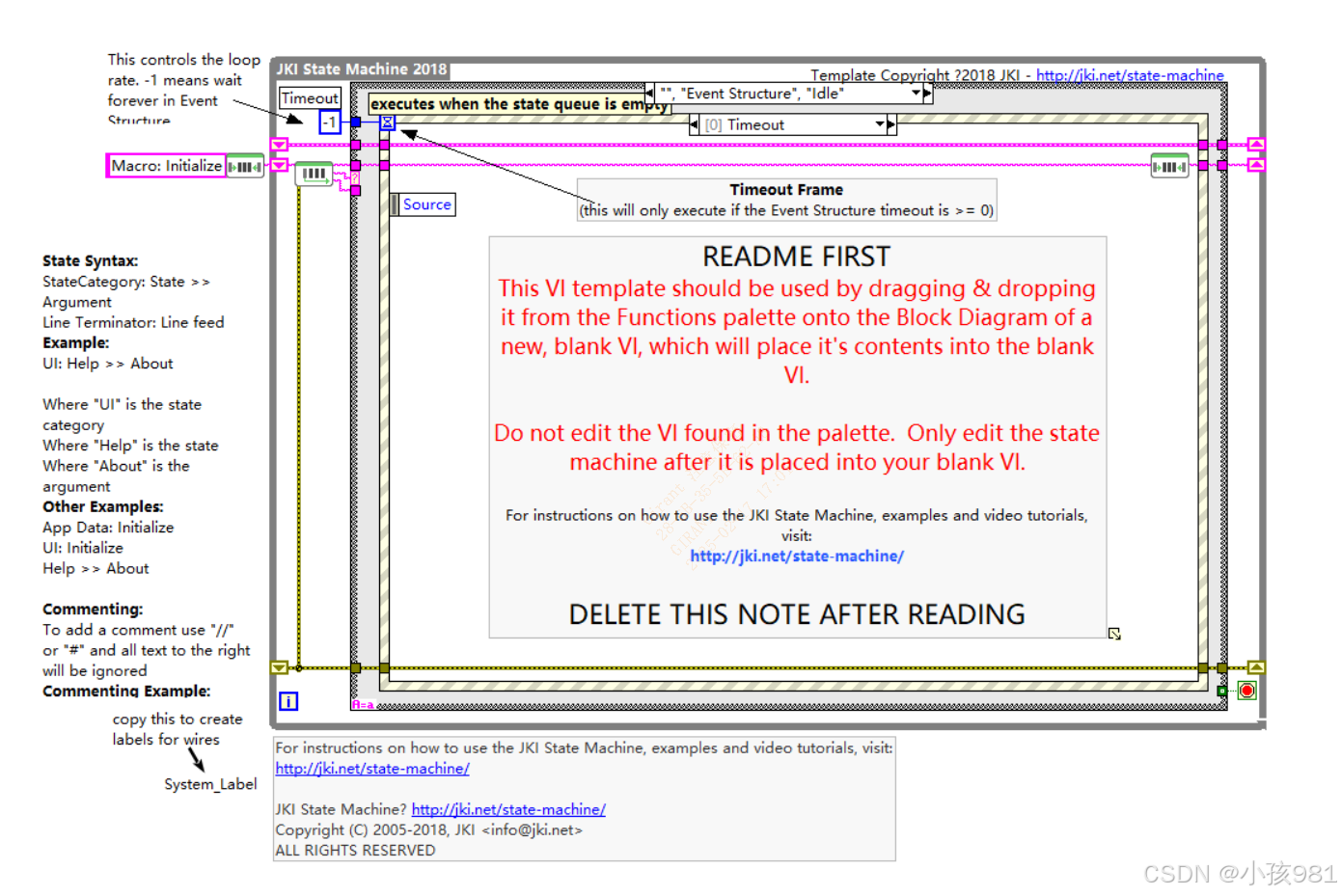
Task: Go to previous event case arrow
Action: click(695, 124)
